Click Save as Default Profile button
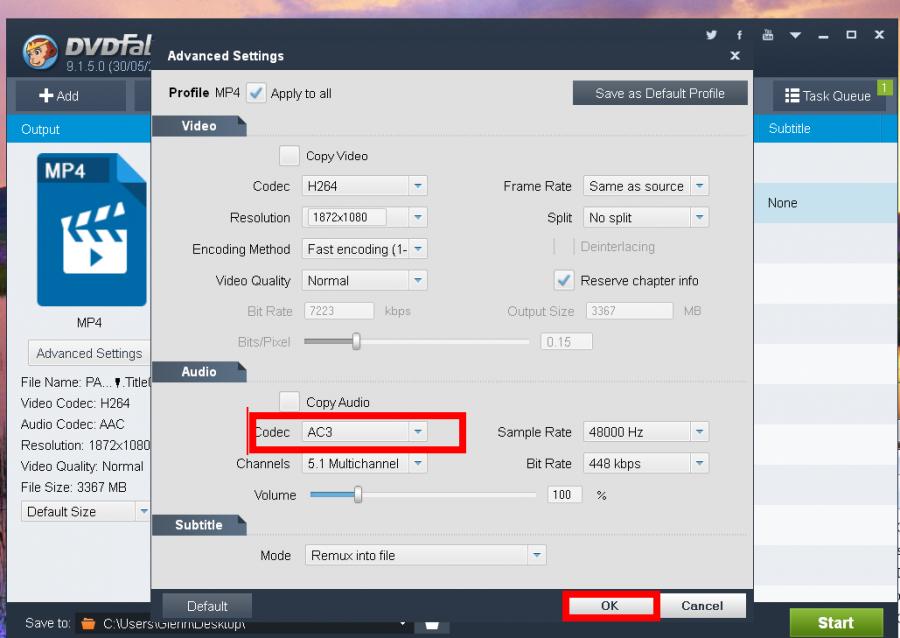 [659, 93]
